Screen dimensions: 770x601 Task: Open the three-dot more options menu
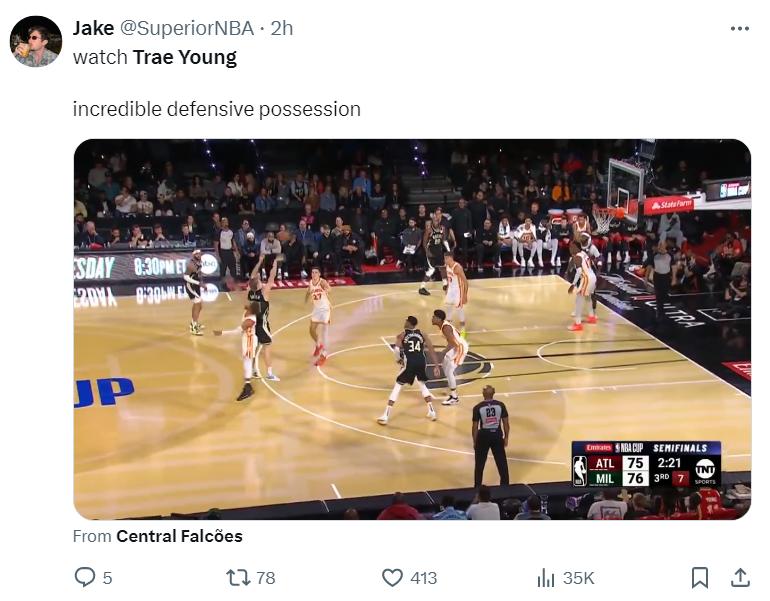[740, 28]
